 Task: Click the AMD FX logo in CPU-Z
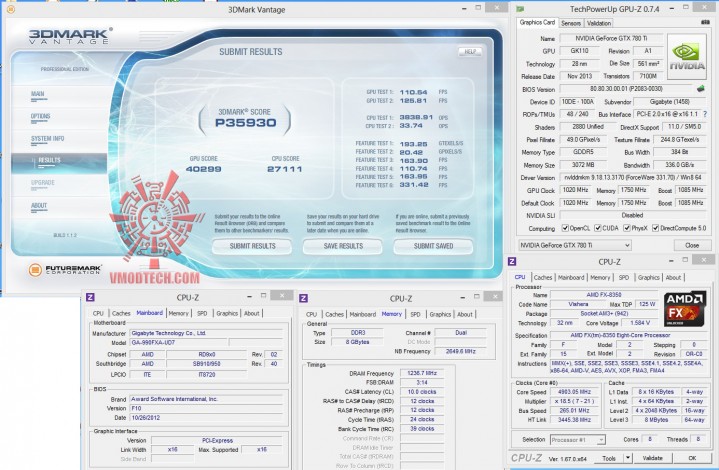click(x=685, y=308)
